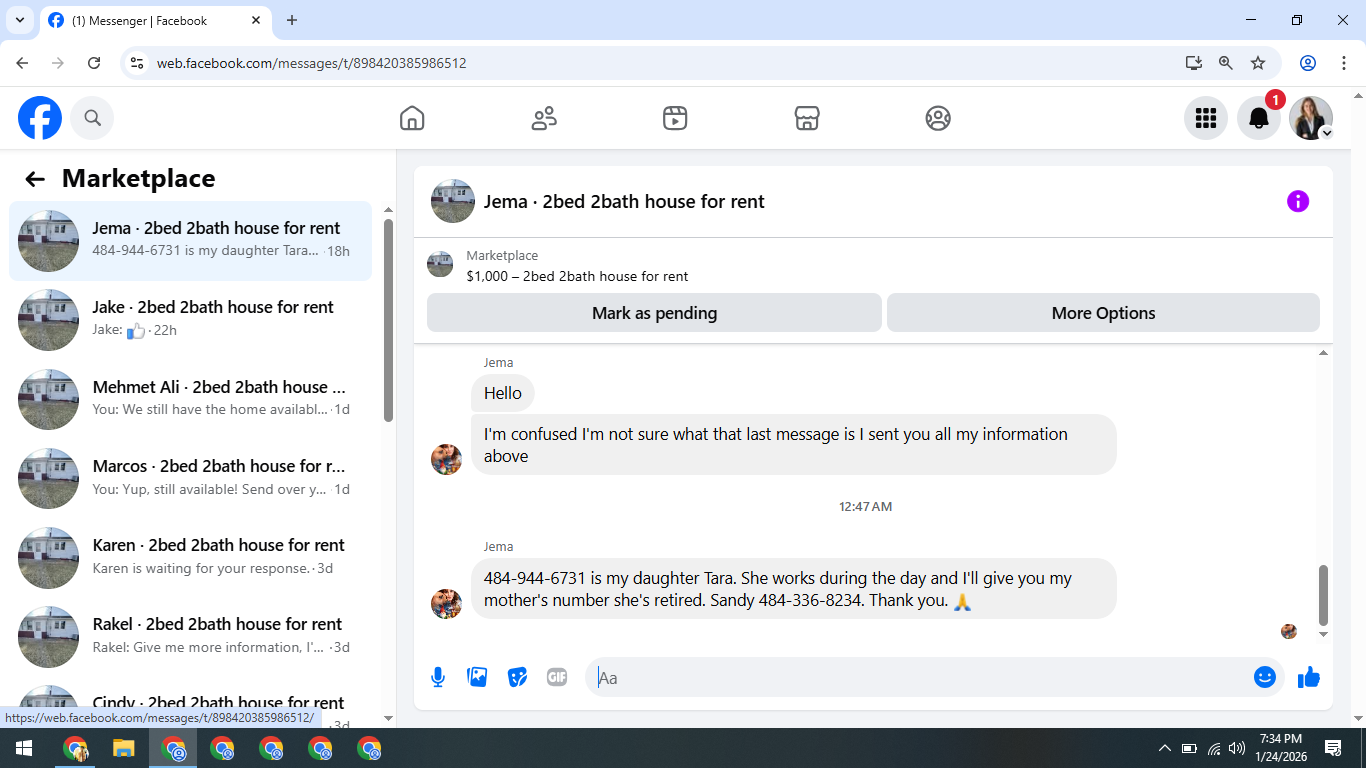Open a new browser tab
This screenshot has width=1366, height=768.
coord(292,20)
